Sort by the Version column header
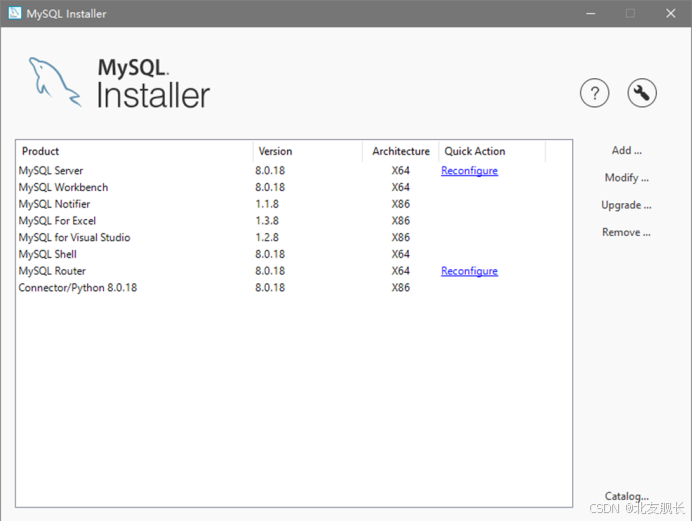693x522 pixels. coord(308,151)
